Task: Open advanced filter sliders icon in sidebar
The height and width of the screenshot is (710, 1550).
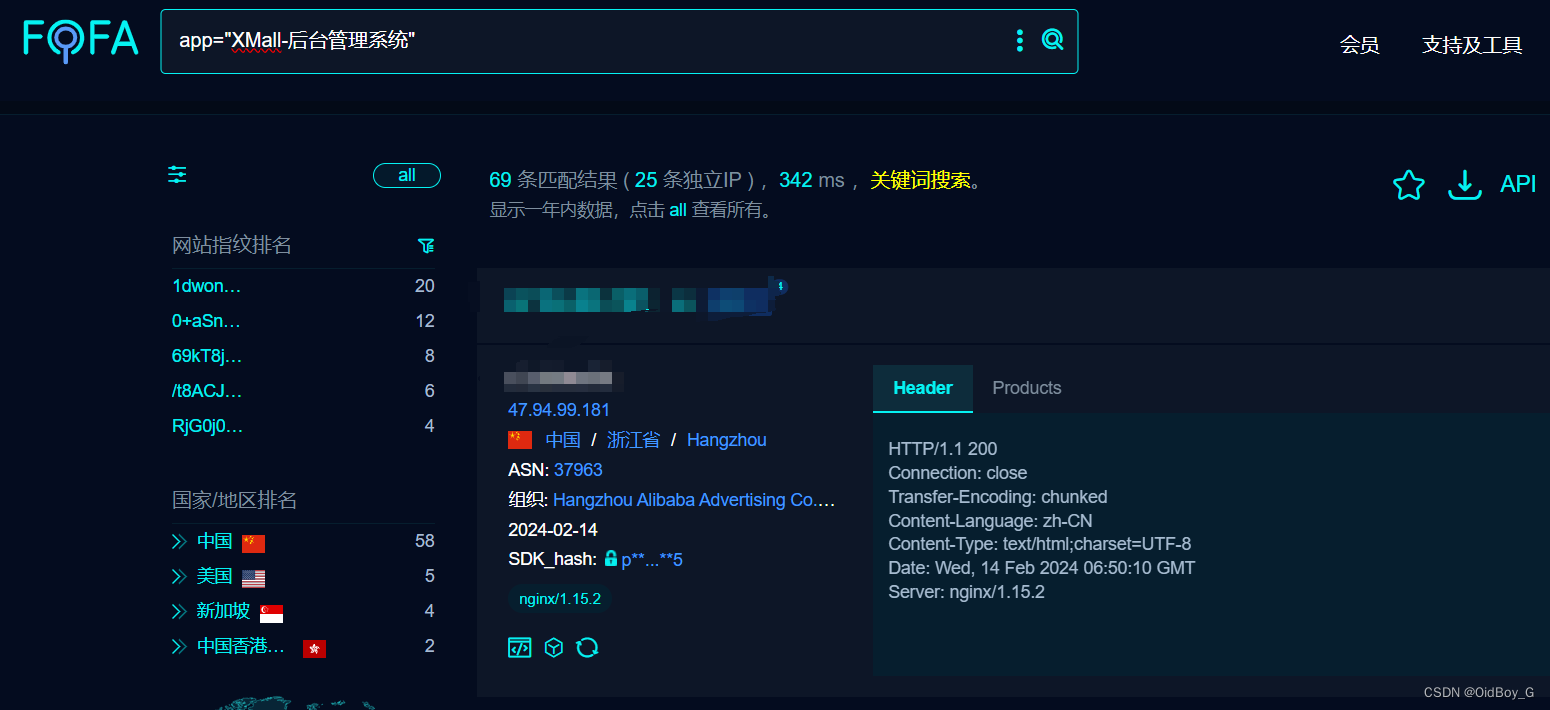Action: click(x=176, y=175)
